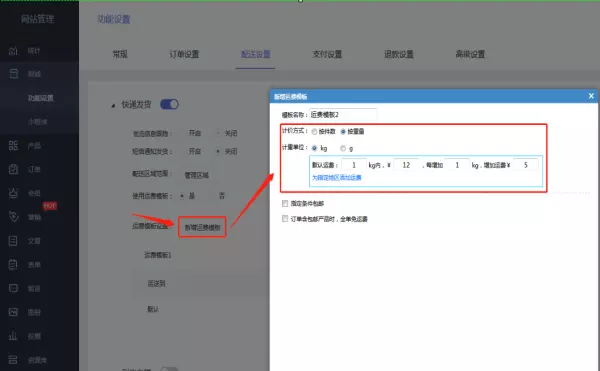Open the 统计 statistics icon in sidebar
600x371 pixels.
click(x=13, y=50)
